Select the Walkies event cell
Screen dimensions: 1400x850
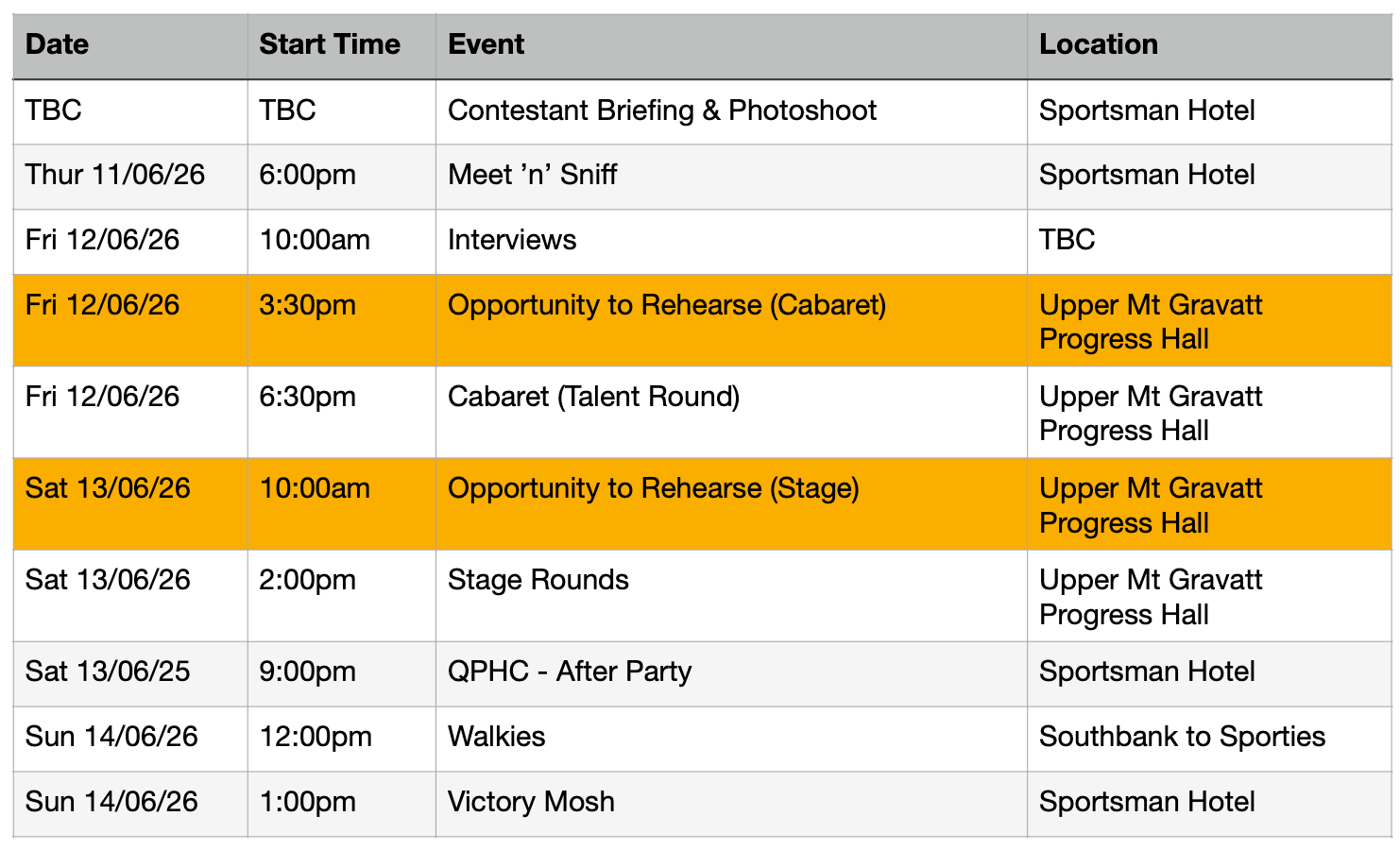pos(731,739)
